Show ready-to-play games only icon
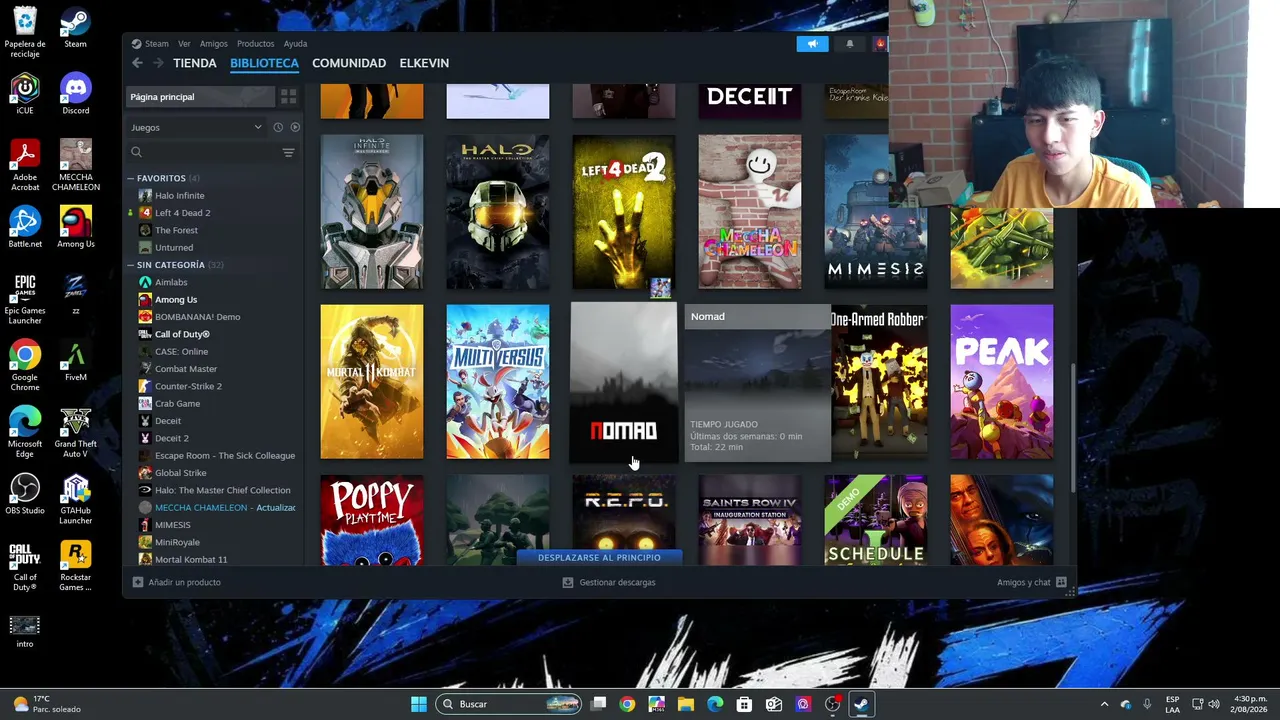 point(295,127)
